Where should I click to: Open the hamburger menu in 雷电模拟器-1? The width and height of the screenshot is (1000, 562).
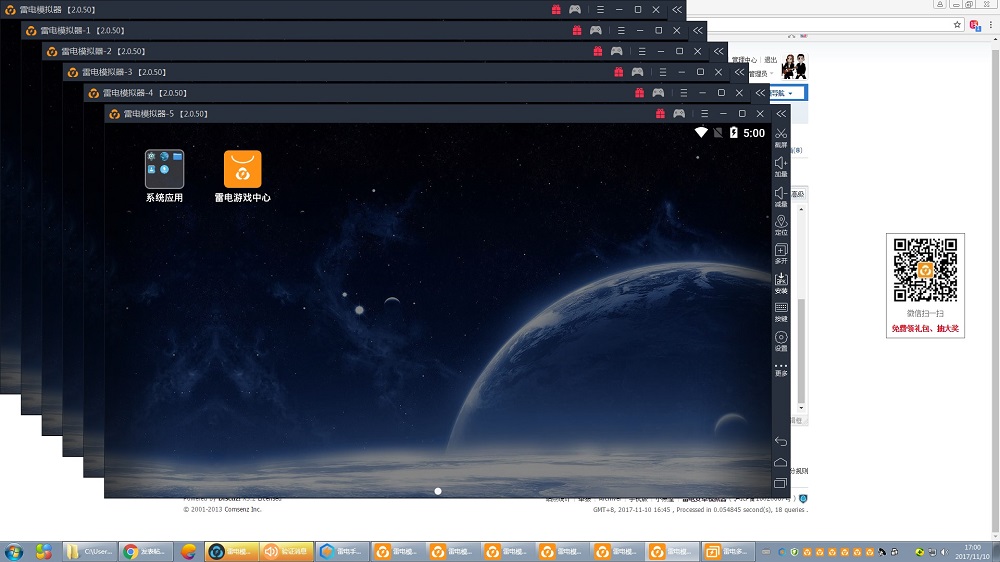click(x=621, y=30)
